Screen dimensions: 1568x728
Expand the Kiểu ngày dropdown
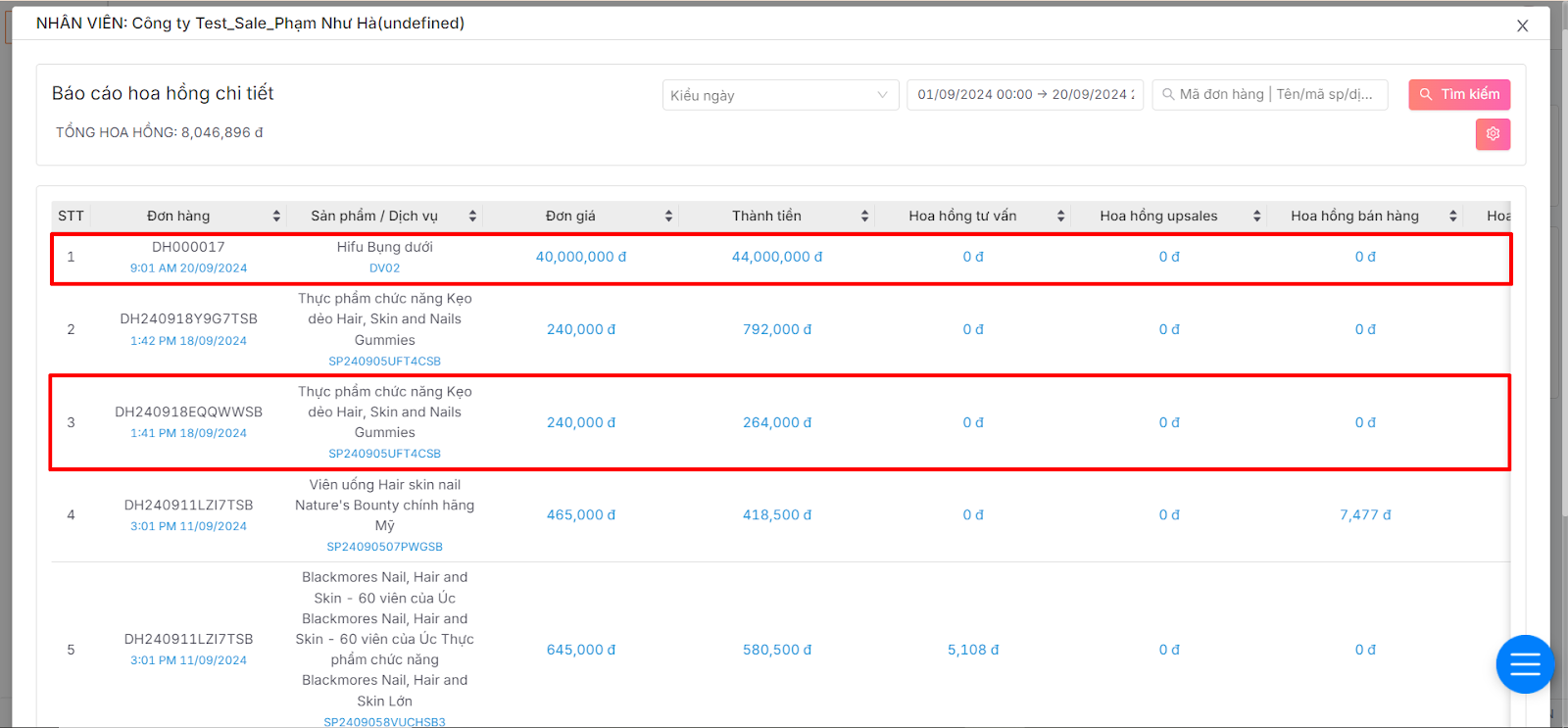780,95
